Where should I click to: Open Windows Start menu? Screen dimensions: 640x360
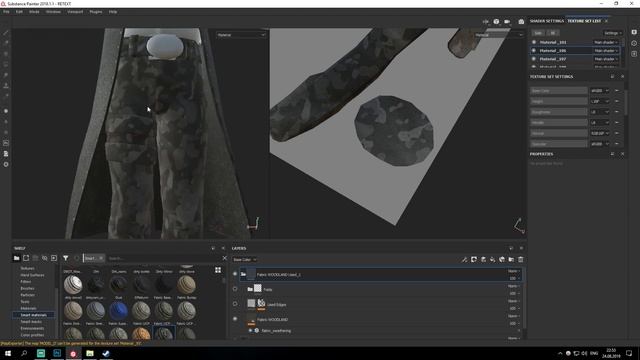tap(8, 353)
